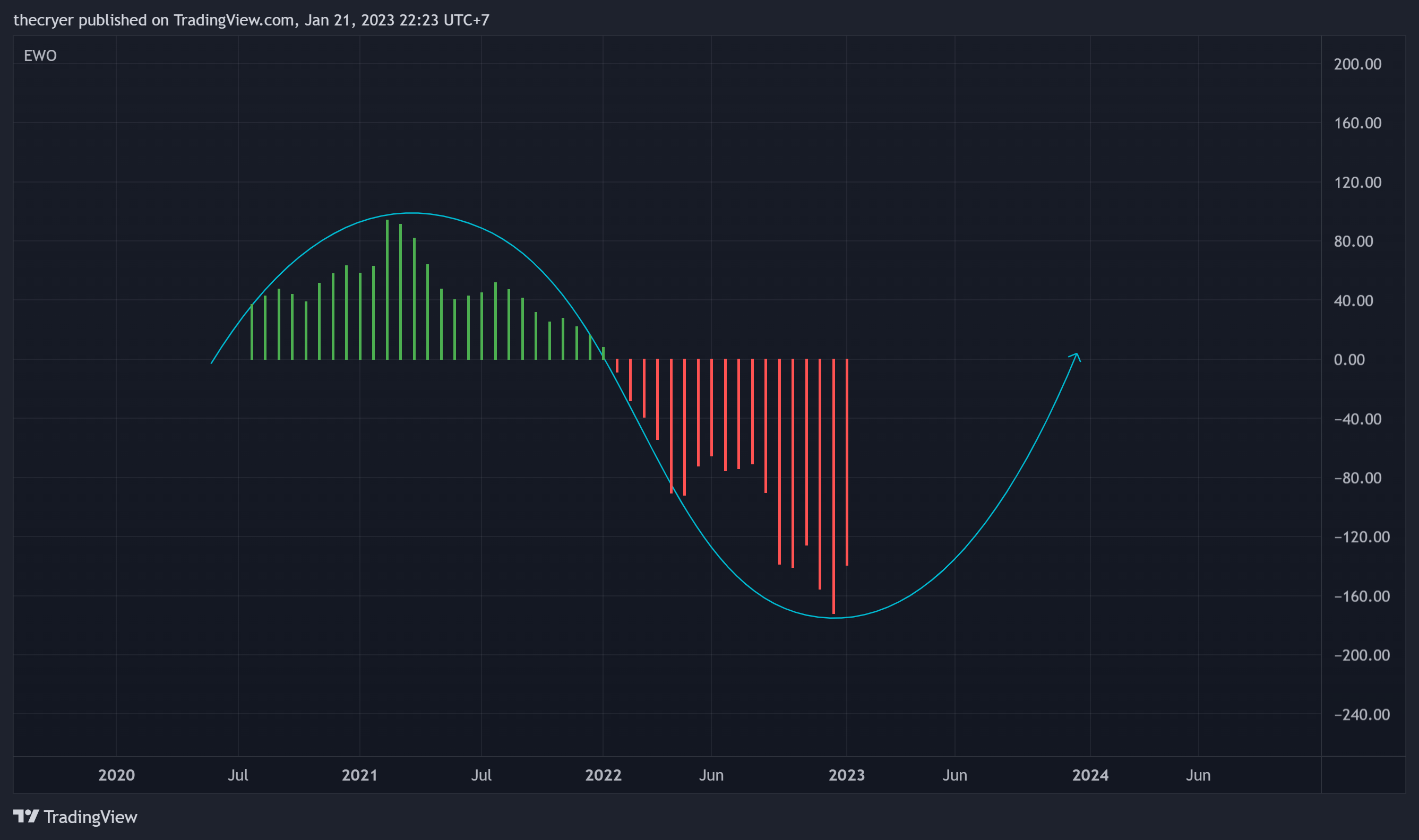Viewport: 1419px width, 840px height.
Task: Click the TradingView brand text
Action: [91, 817]
